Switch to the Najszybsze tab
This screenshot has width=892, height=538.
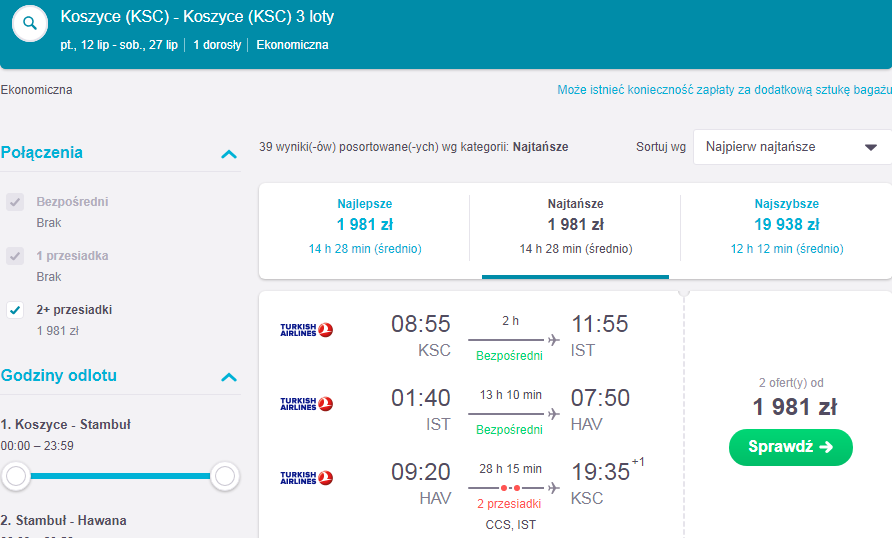[x=787, y=226]
